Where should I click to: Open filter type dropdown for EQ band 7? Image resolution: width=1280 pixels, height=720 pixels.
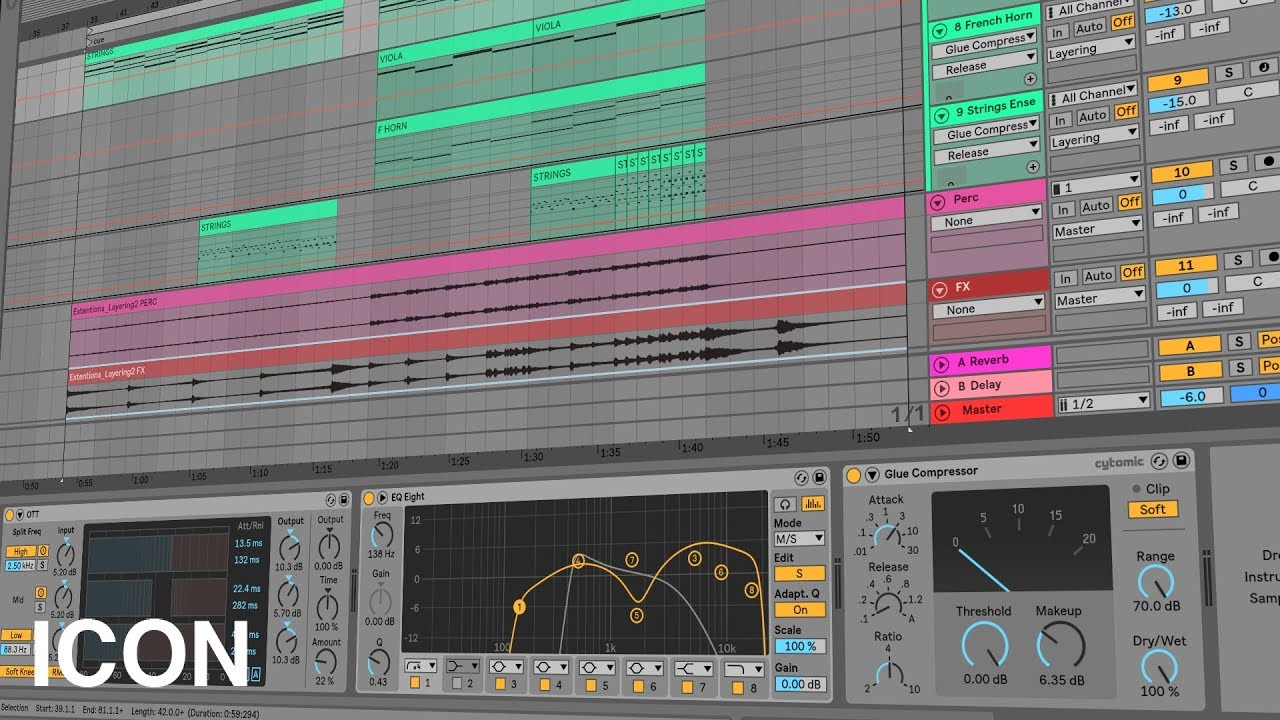tap(692, 668)
